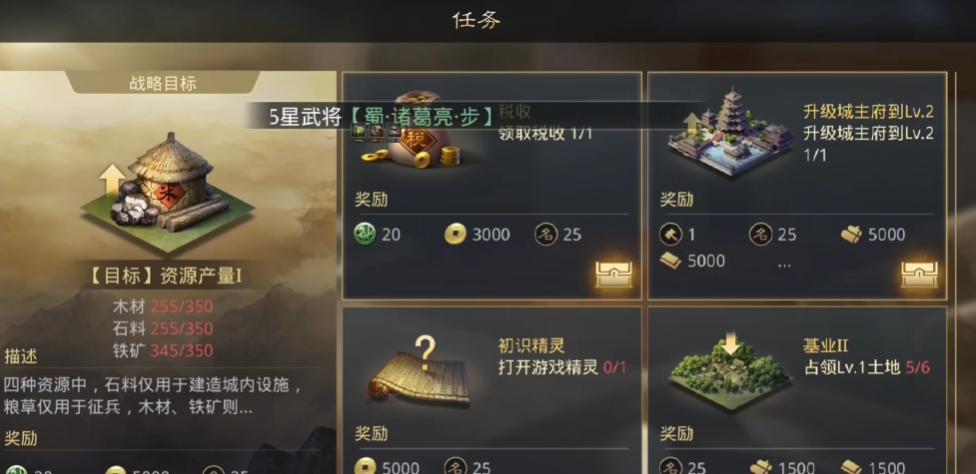
Task: Select the forest land occupation icon
Action: pyautogui.click(x=731, y=374)
